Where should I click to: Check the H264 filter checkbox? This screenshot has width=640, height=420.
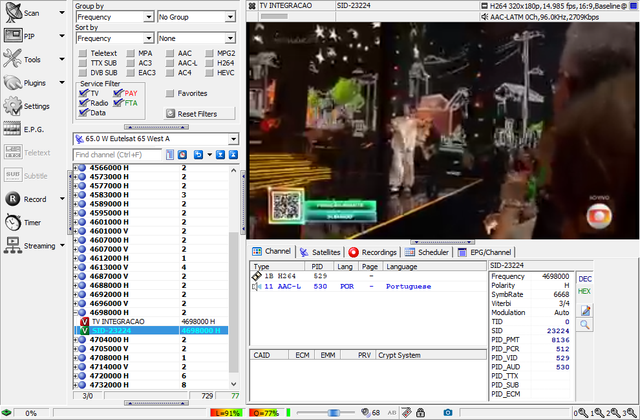coord(209,63)
